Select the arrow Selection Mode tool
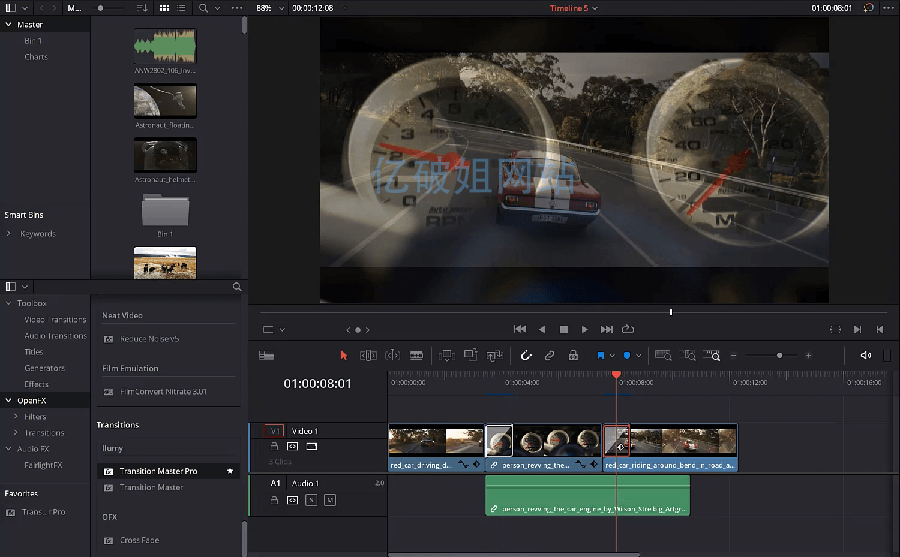The image size is (900, 557). point(344,355)
